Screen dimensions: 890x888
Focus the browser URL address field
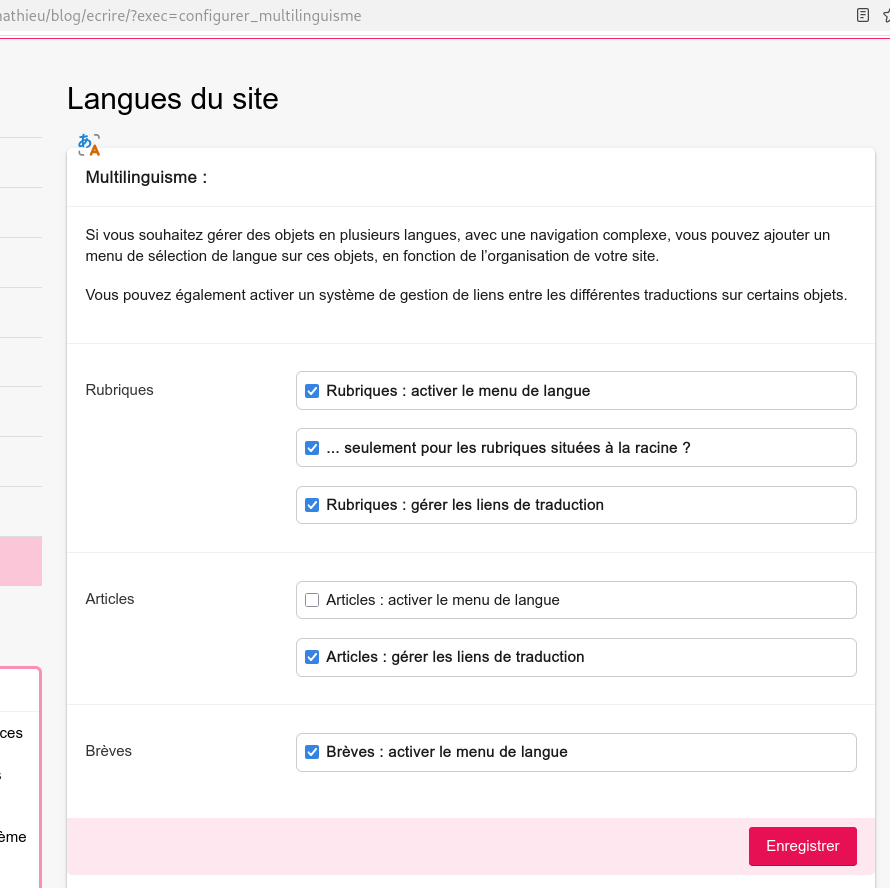(400, 15)
